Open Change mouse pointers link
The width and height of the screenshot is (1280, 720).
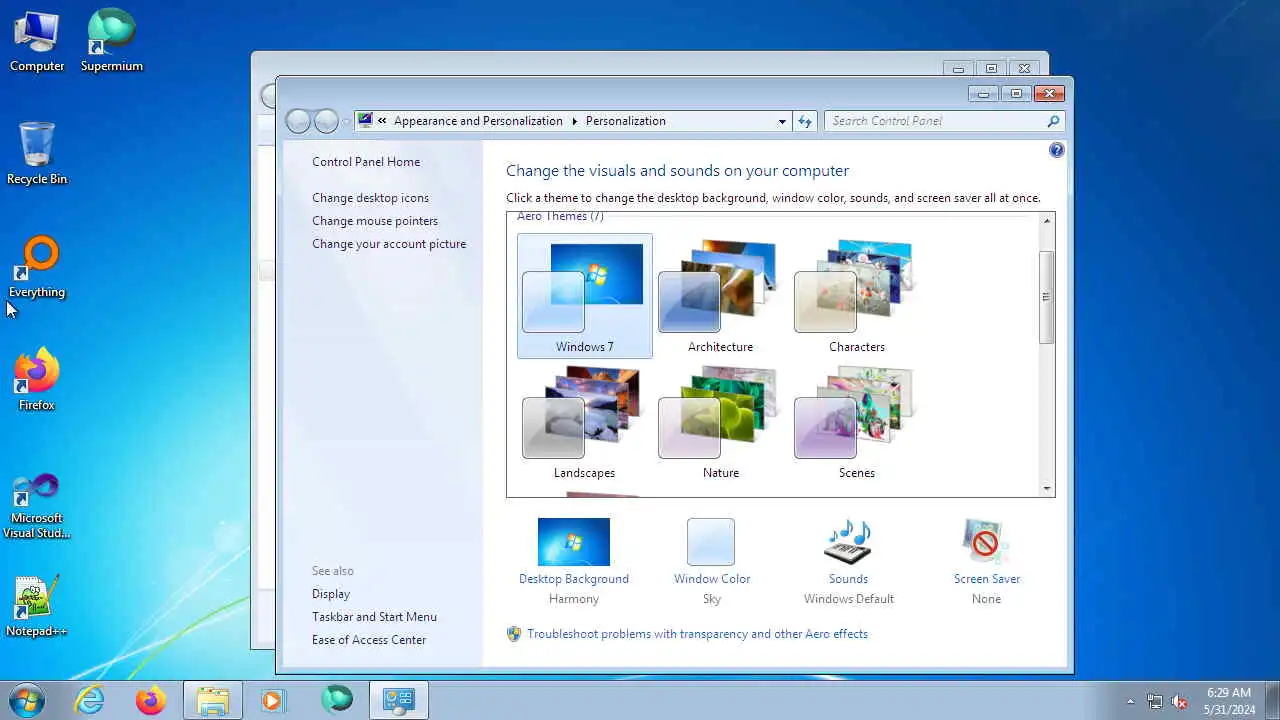pos(375,221)
